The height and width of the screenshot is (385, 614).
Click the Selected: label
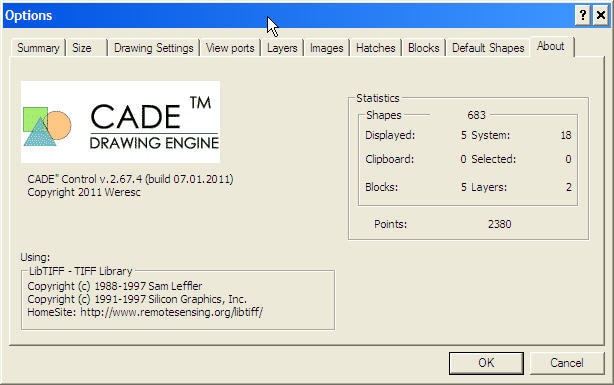(x=493, y=159)
